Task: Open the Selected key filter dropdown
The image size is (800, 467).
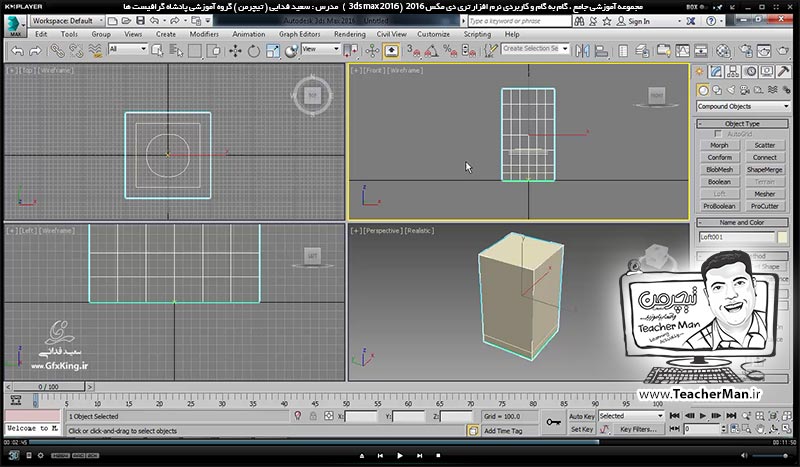Action: [x=631, y=416]
